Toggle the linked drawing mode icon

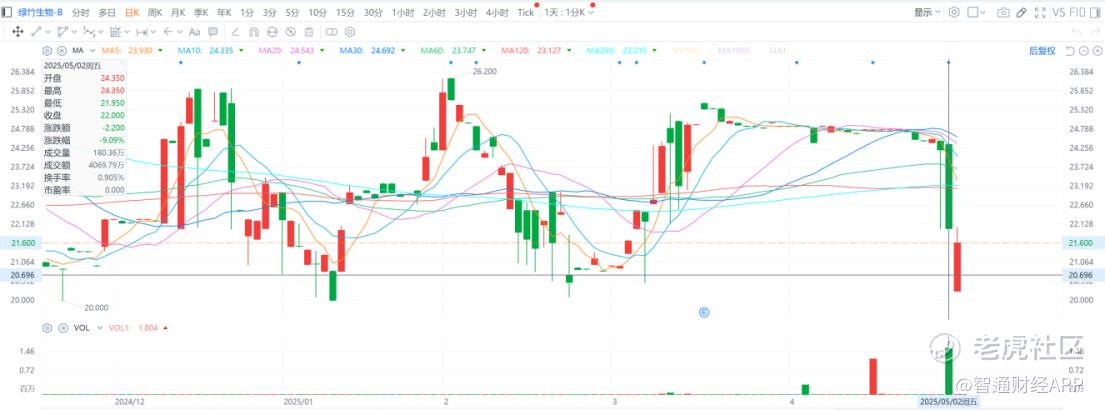click(x=331, y=32)
